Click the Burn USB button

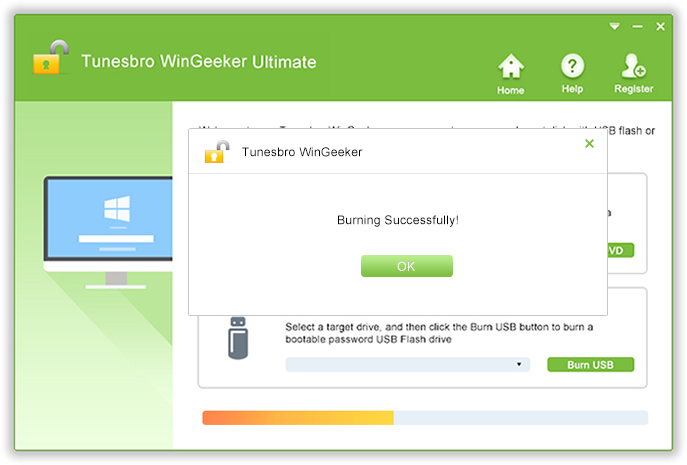(x=590, y=365)
